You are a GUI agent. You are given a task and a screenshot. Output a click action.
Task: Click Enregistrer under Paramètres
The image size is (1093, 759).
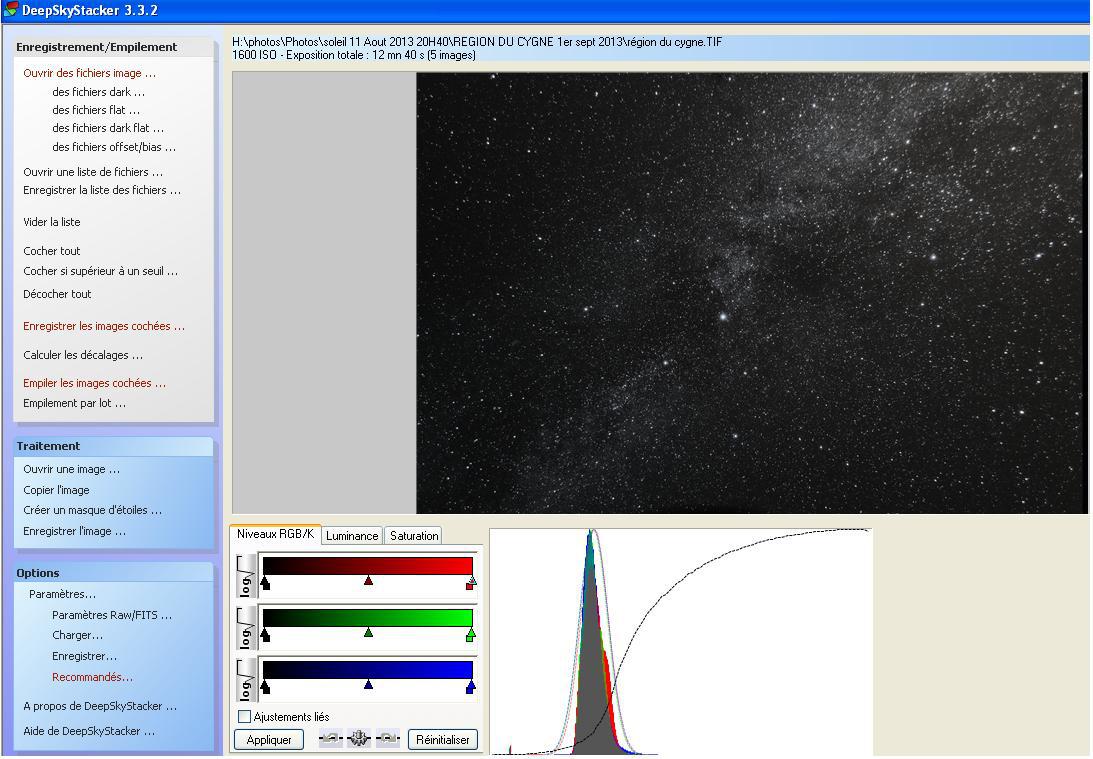[84, 657]
